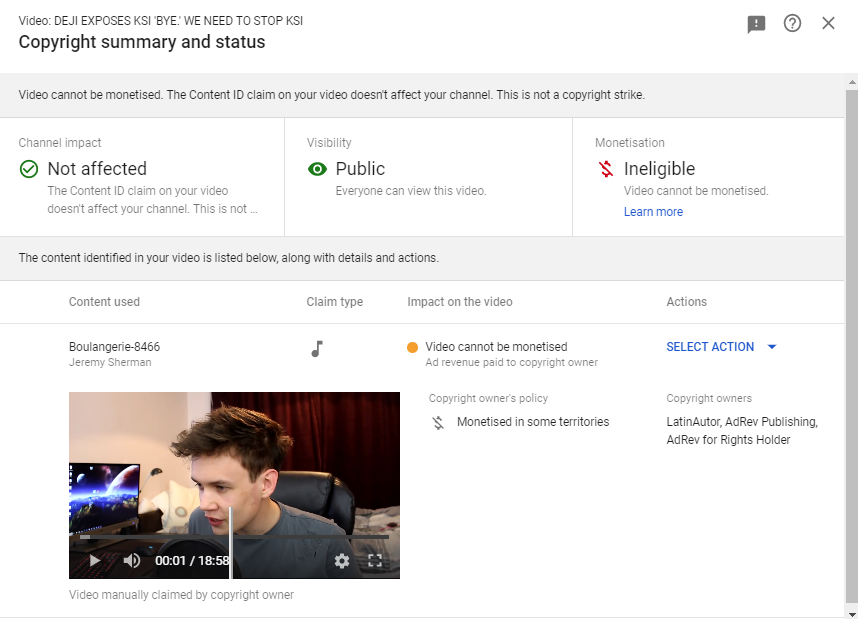
Task: Click the Not affected status heading
Action: (97, 169)
